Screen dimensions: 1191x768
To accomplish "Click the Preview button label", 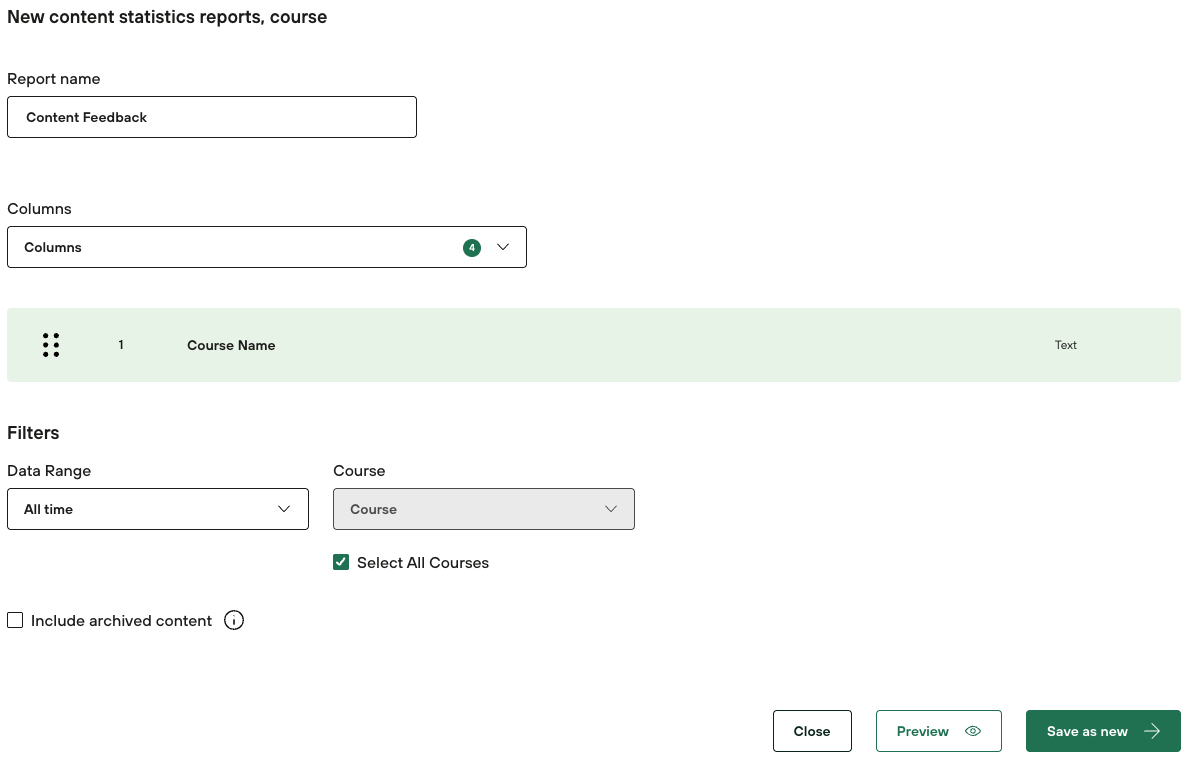I will 922,731.
